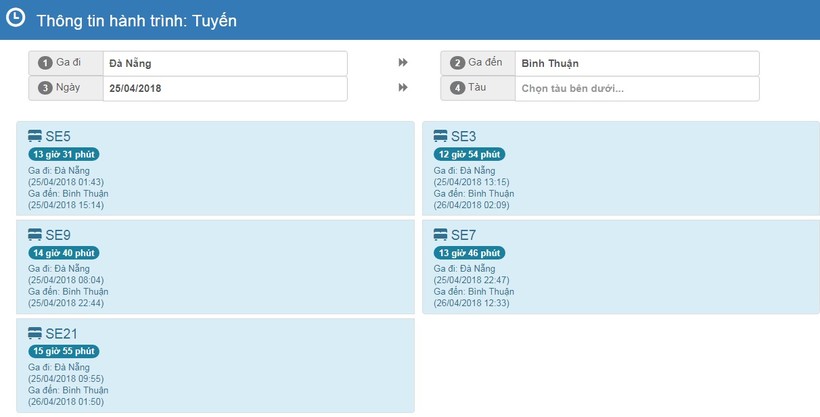Edit the Ga đến arrival station field
The image size is (820, 417).
[637, 63]
